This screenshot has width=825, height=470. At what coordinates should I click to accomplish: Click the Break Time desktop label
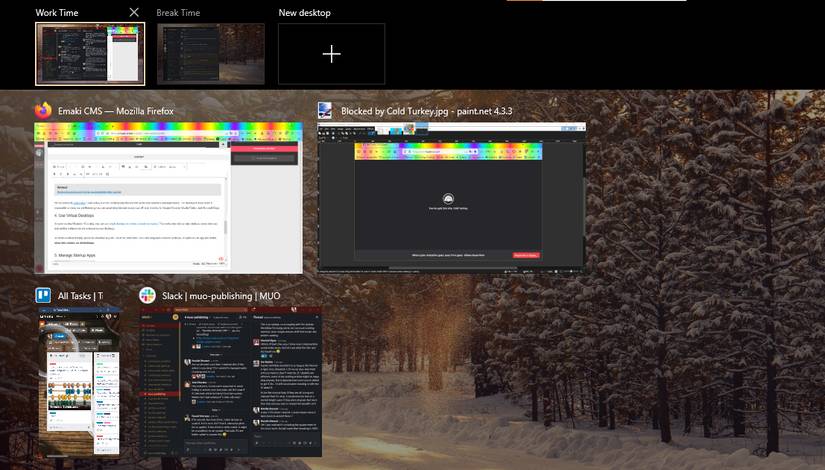click(x=178, y=13)
